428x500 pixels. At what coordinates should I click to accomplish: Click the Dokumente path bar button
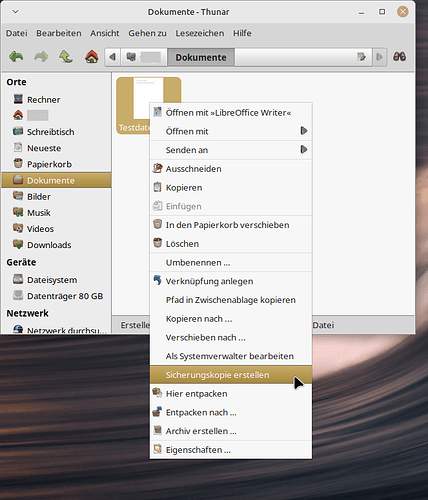201,57
